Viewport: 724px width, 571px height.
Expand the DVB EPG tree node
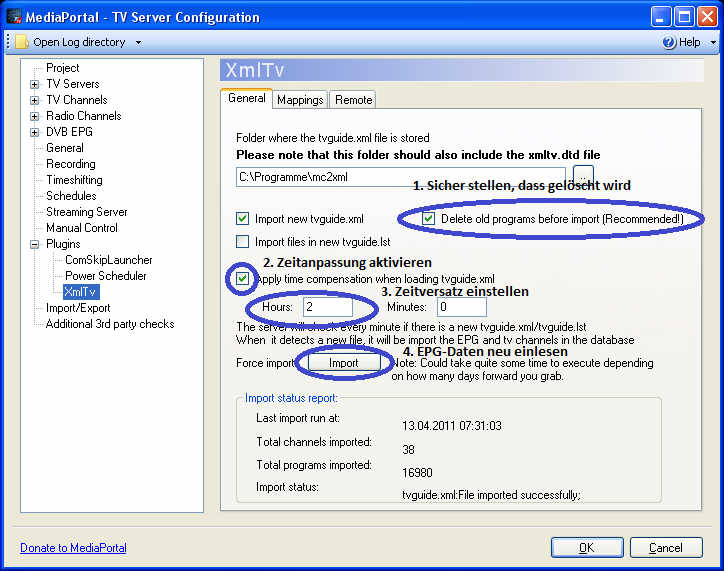(34, 132)
